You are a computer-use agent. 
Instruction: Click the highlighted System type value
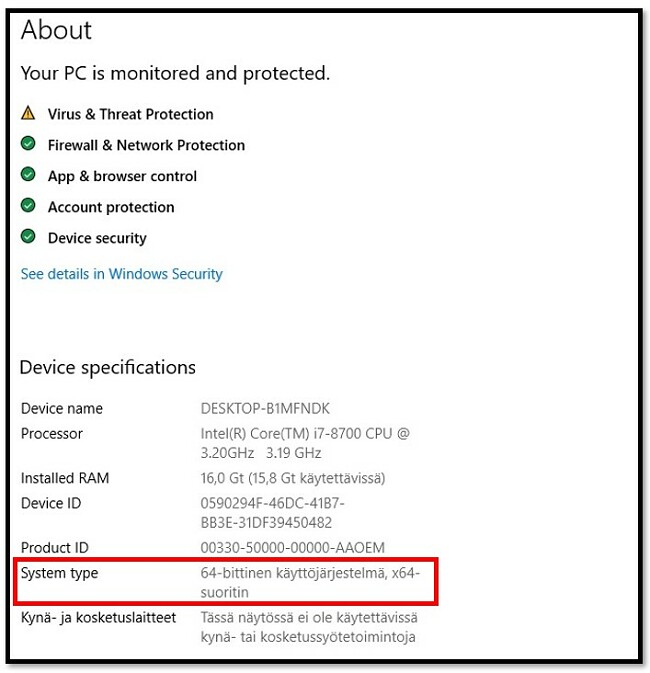pos(310,582)
